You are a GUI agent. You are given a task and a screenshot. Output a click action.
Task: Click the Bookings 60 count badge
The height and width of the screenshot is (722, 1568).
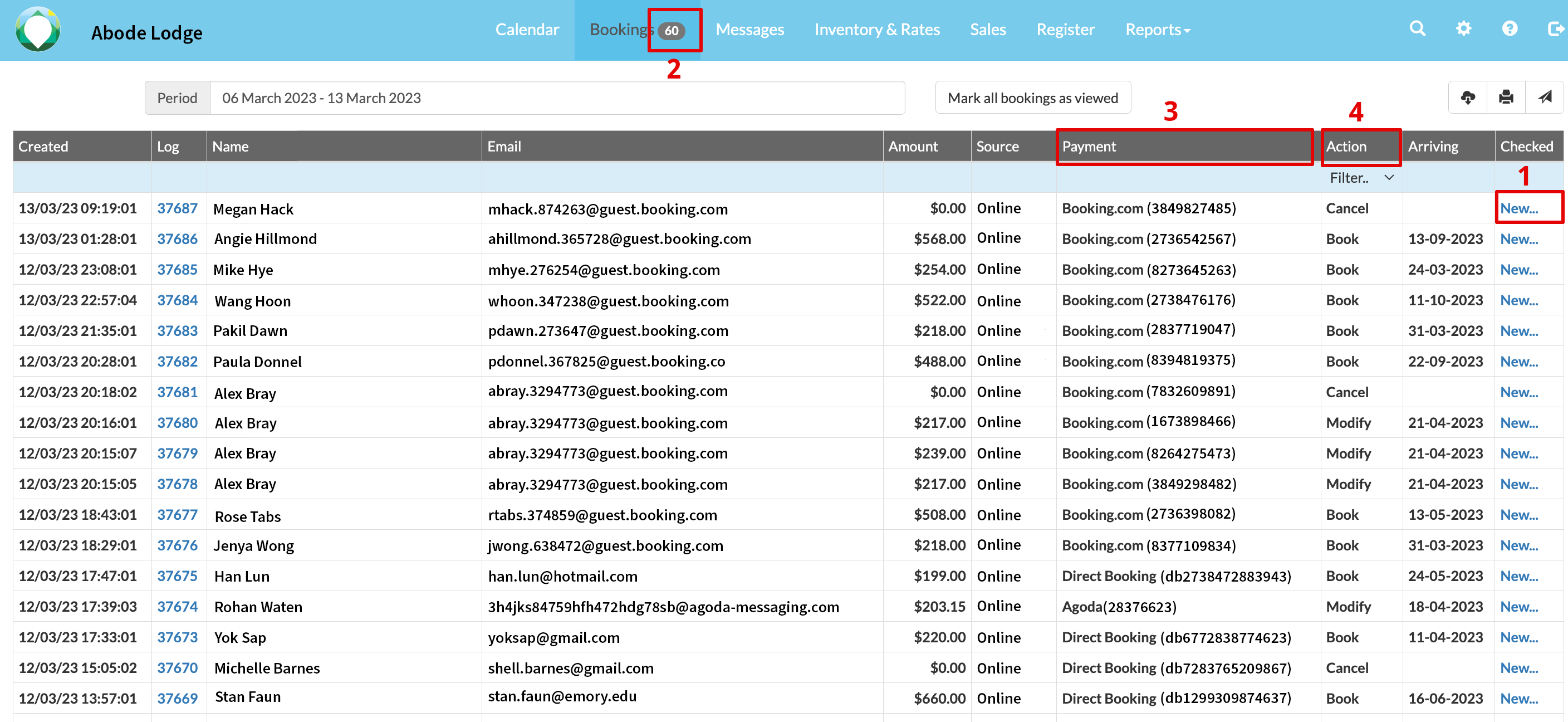[672, 31]
